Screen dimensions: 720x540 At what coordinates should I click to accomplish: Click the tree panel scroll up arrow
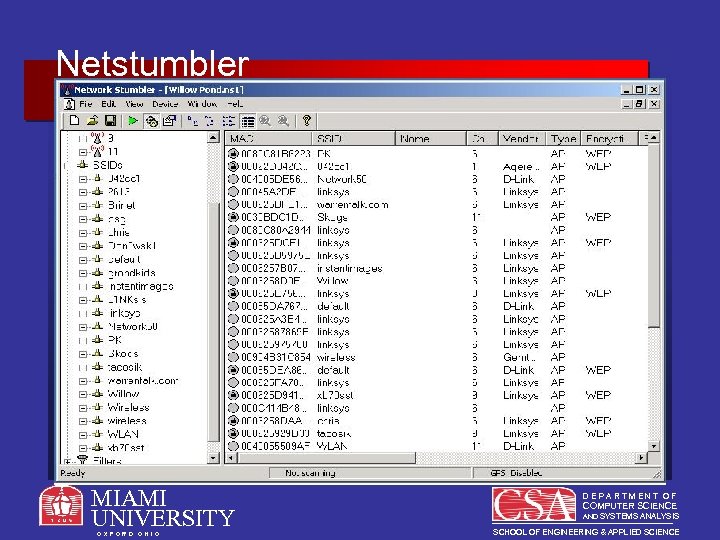213,137
